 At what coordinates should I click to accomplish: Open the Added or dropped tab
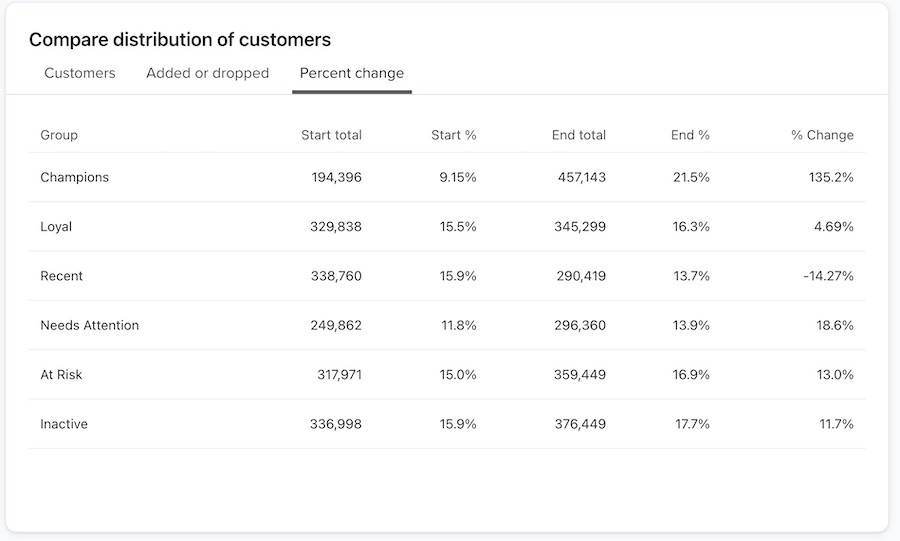(x=207, y=73)
